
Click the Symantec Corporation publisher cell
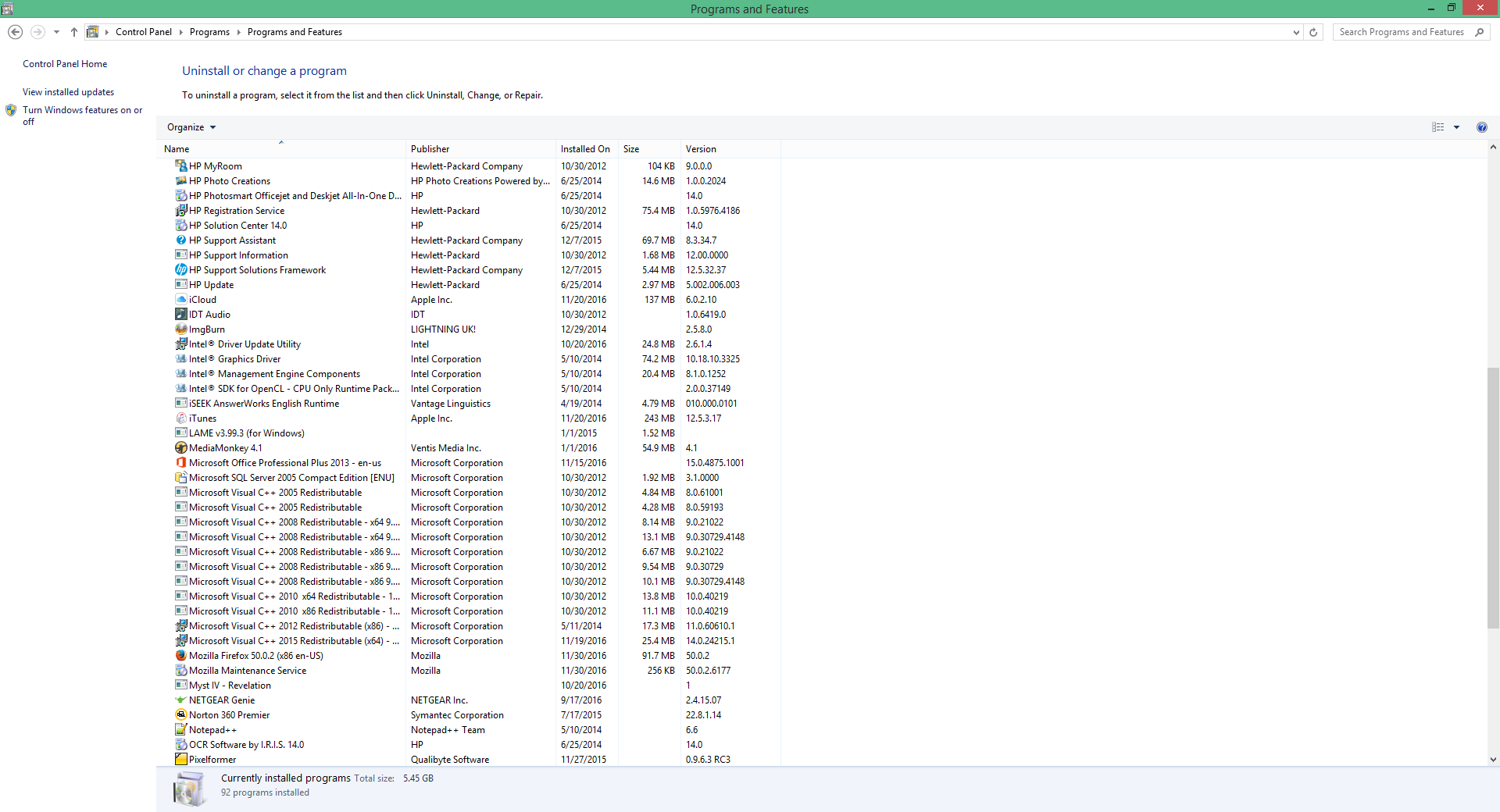pyautogui.click(x=457, y=714)
